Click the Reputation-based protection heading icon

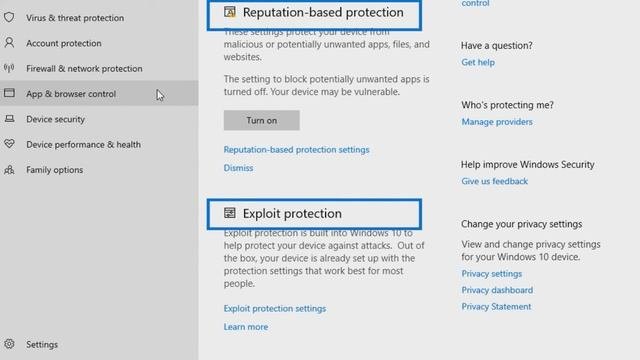(x=230, y=12)
